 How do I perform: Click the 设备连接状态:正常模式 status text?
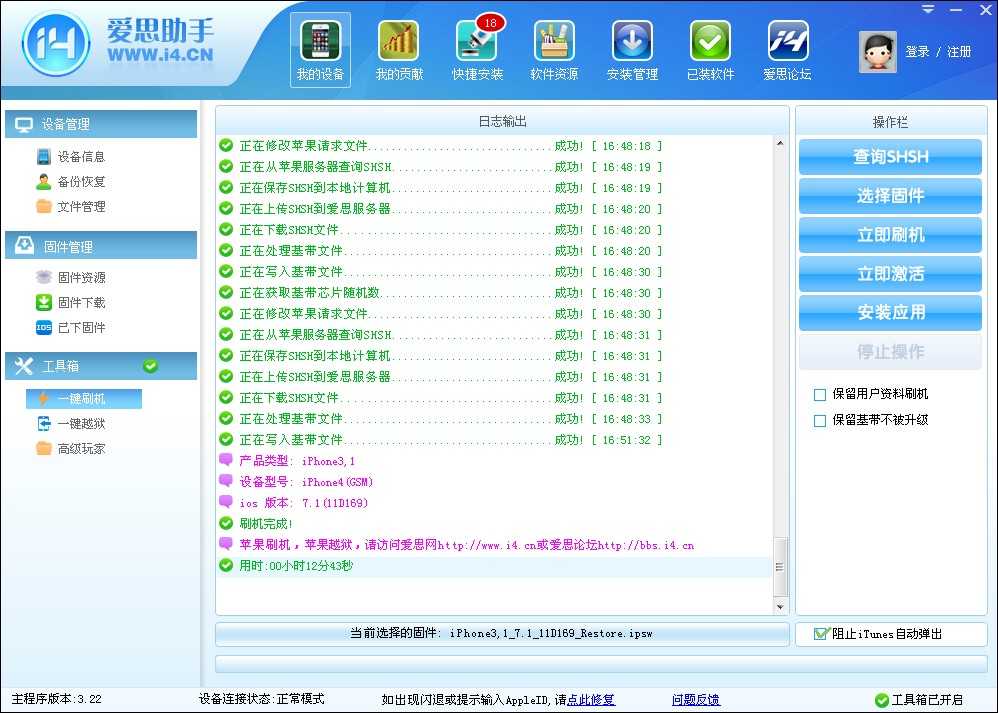click(262, 699)
